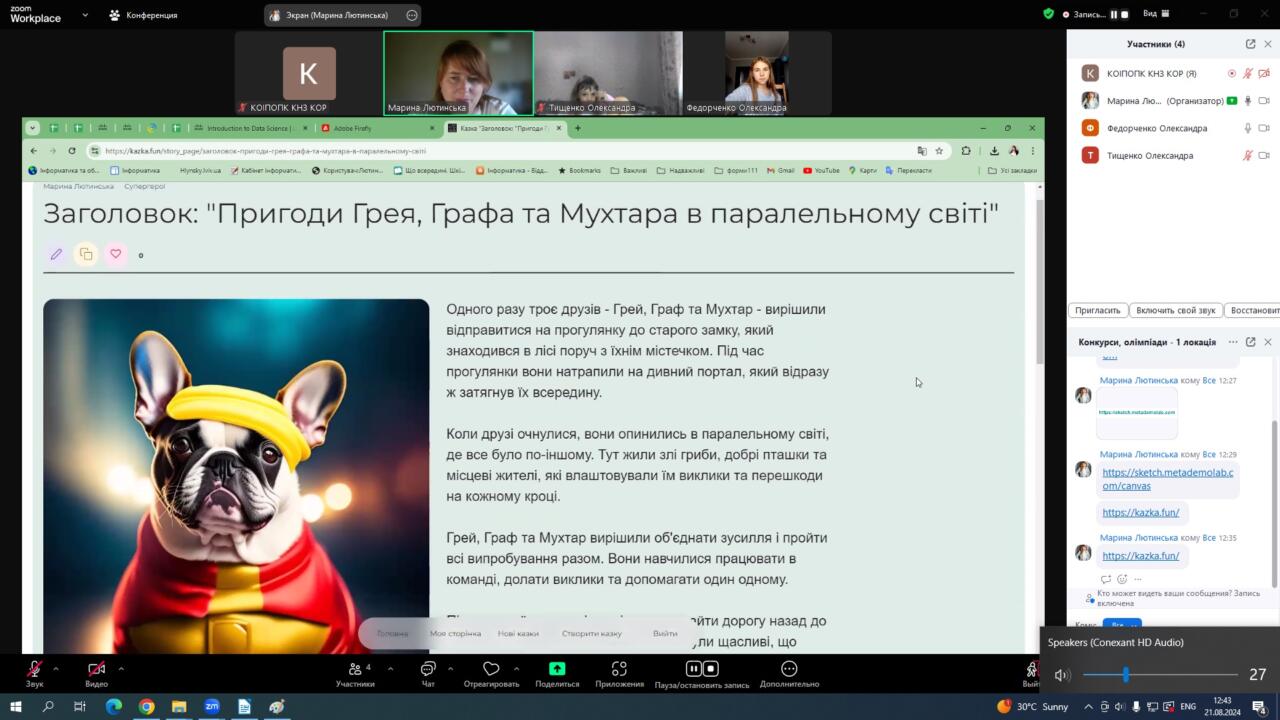Pop out the Конкурси, олімпіади chat panel
Image resolution: width=1280 pixels, height=720 pixels.
[x=1250, y=342]
